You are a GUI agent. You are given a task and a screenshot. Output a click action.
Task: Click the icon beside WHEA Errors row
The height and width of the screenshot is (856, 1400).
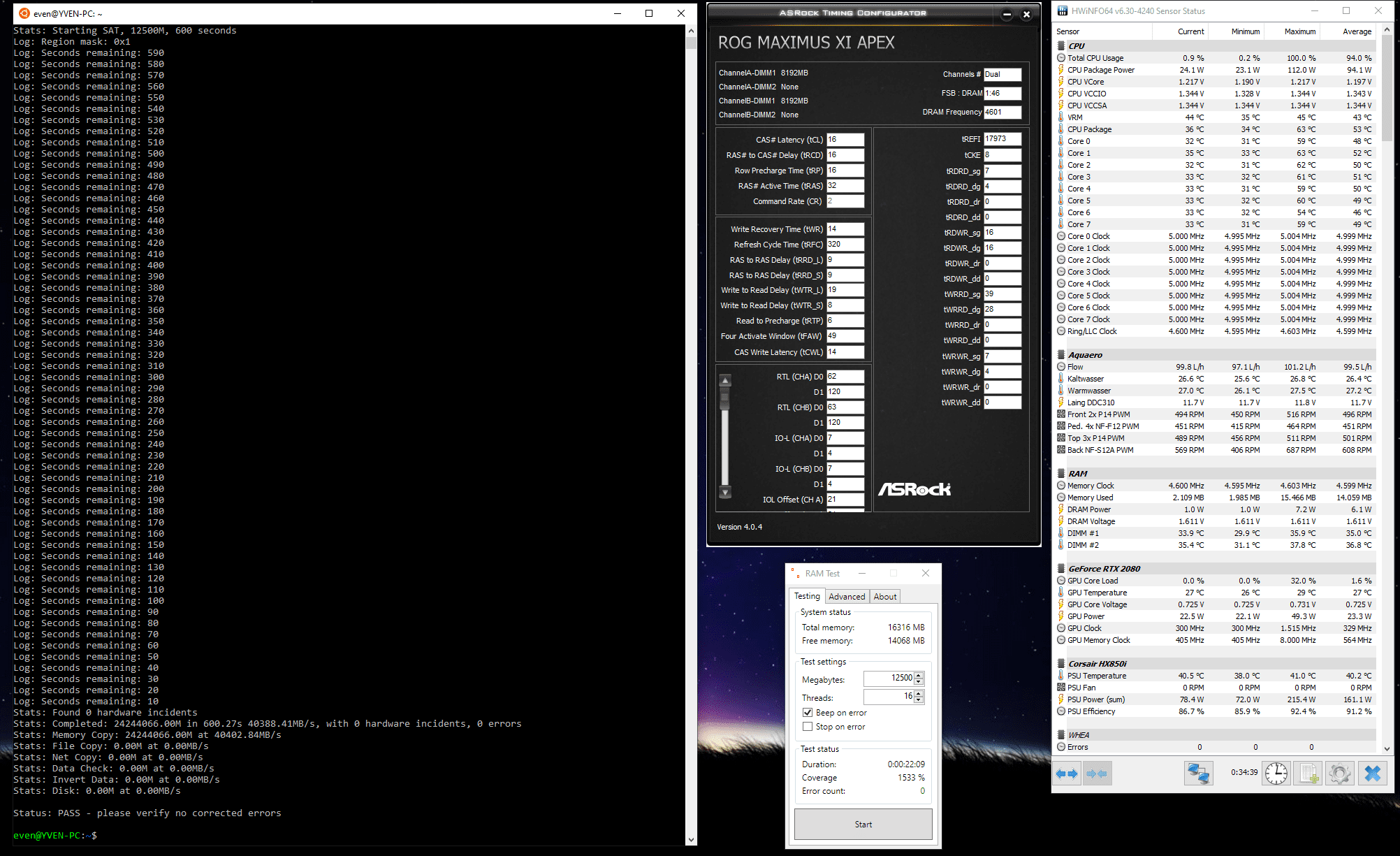tap(1061, 747)
